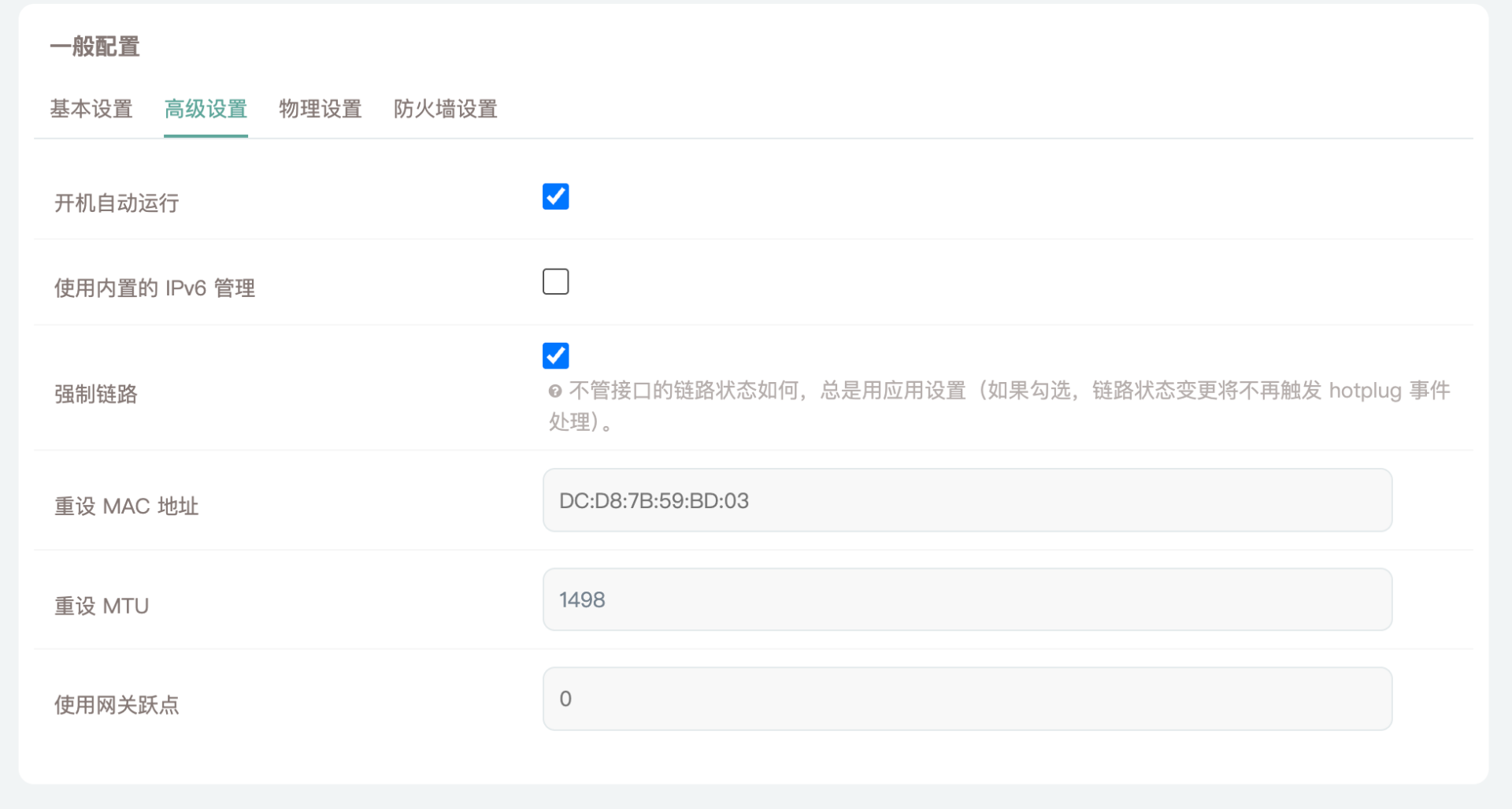Switch to the 基本设置 tab

click(91, 109)
